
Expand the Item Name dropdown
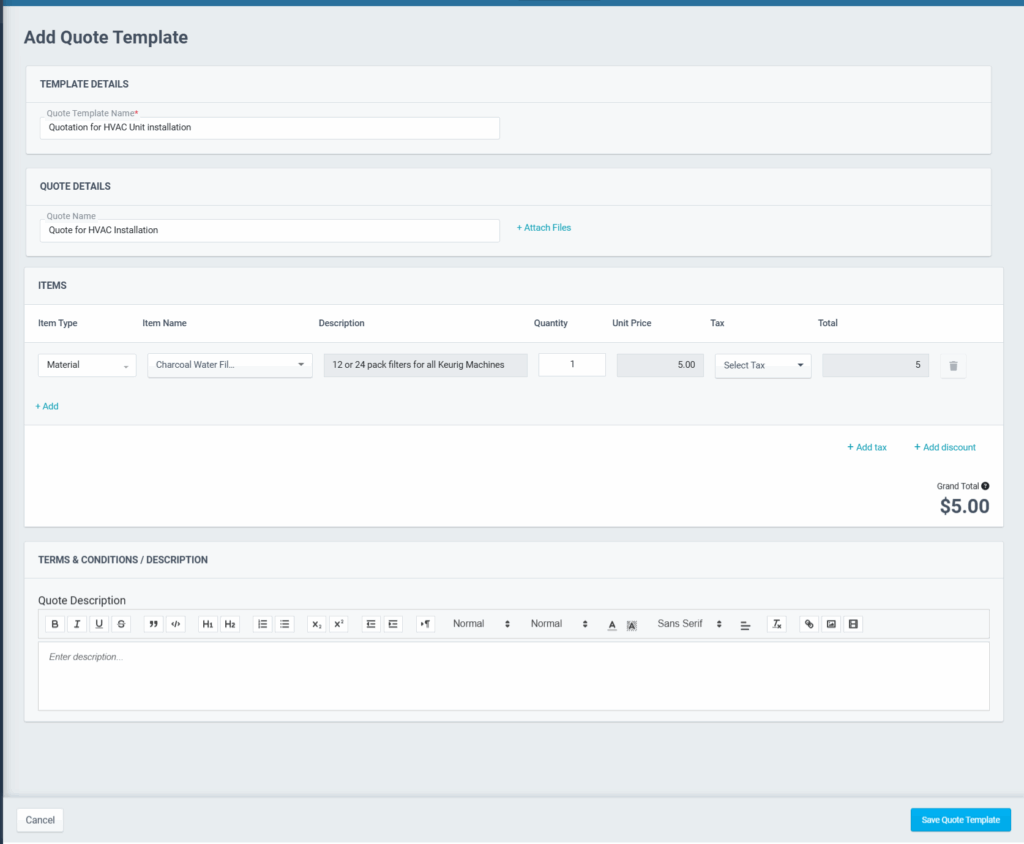tap(230, 365)
